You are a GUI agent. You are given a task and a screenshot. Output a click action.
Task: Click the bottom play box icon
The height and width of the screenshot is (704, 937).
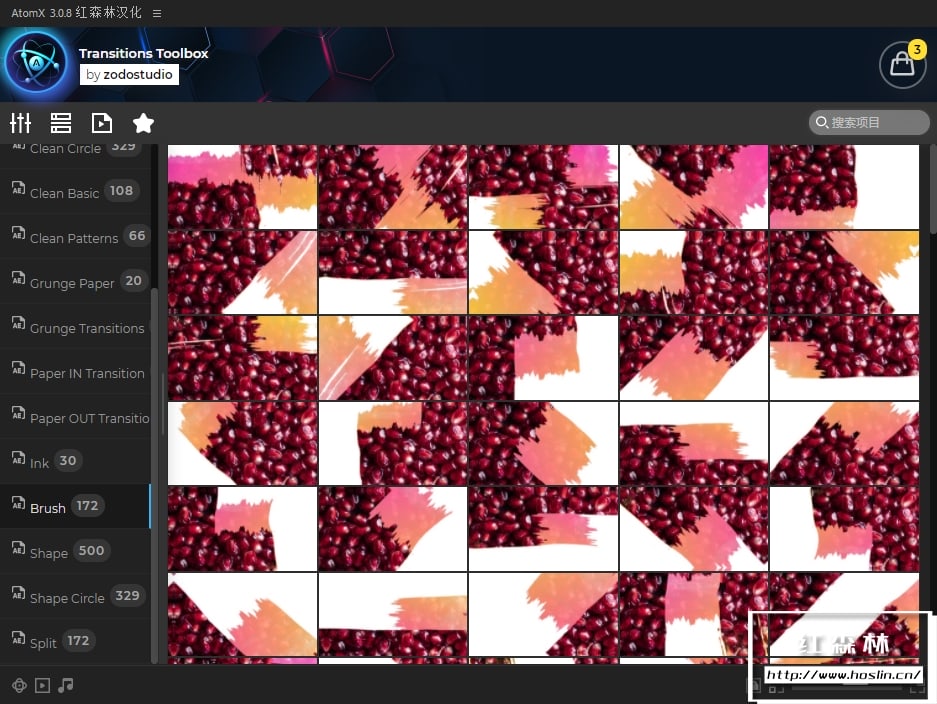tap(42, 685)
